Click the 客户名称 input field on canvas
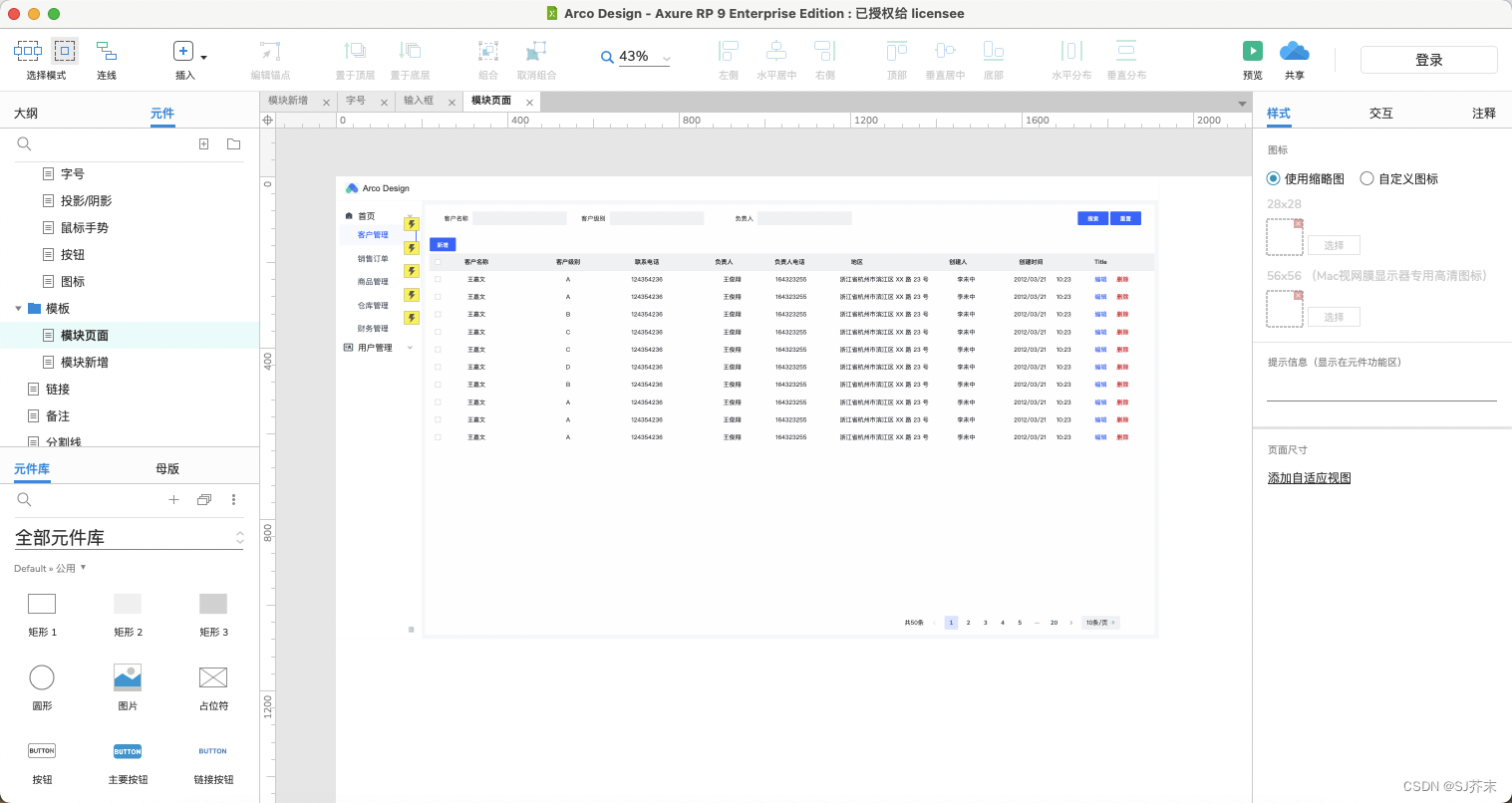Screen dimensions: 1512x803 tap(519, 218)
